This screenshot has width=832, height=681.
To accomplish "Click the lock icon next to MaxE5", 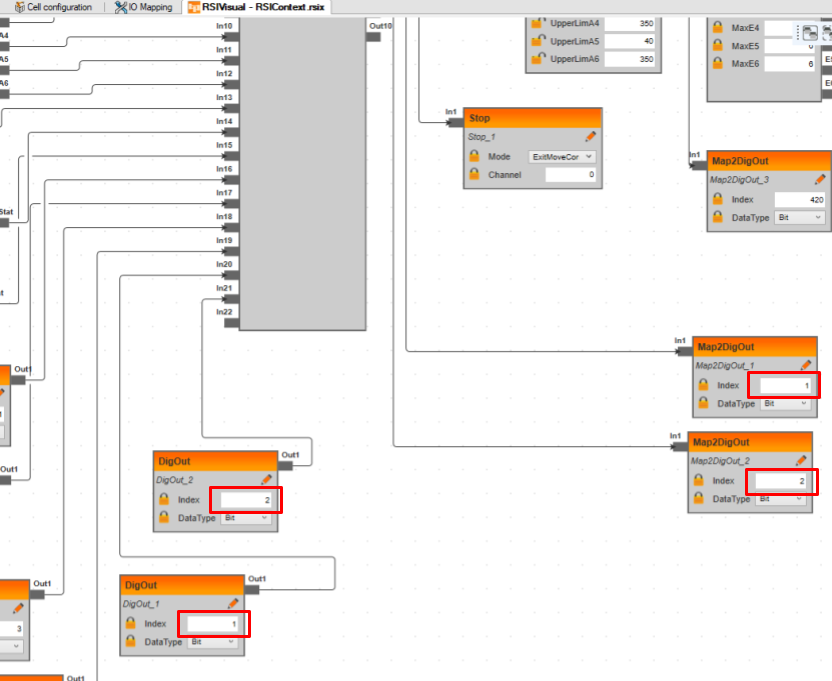I will pyautogui.click(x=718, y=45).
